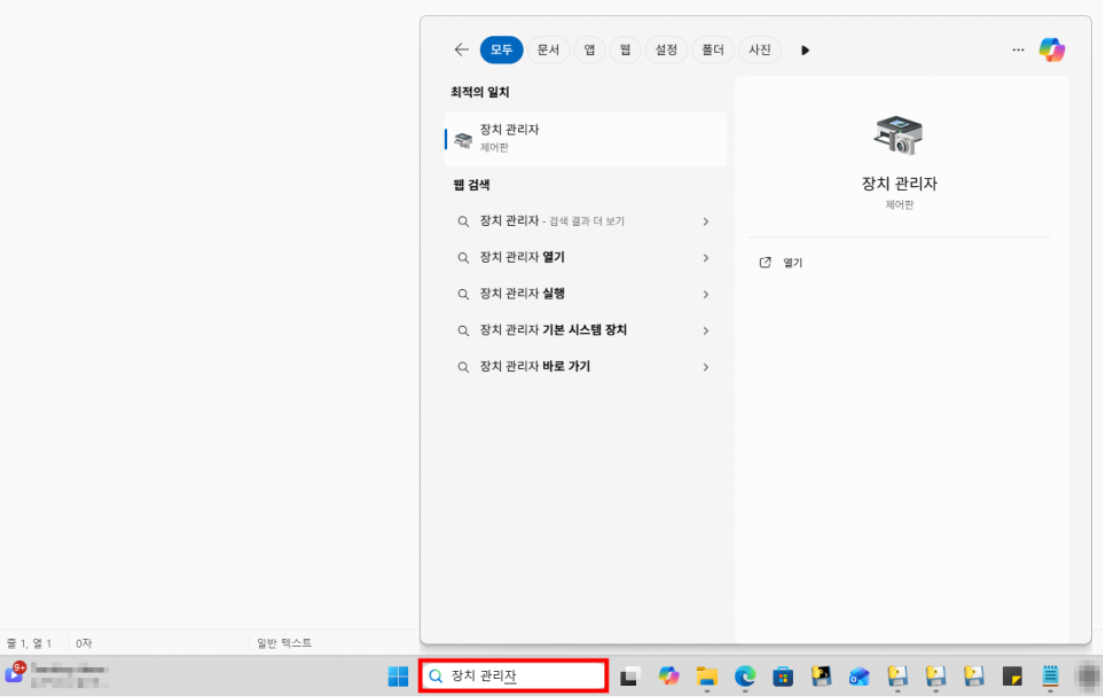Select the 설정 filter tab

(666, 50)
